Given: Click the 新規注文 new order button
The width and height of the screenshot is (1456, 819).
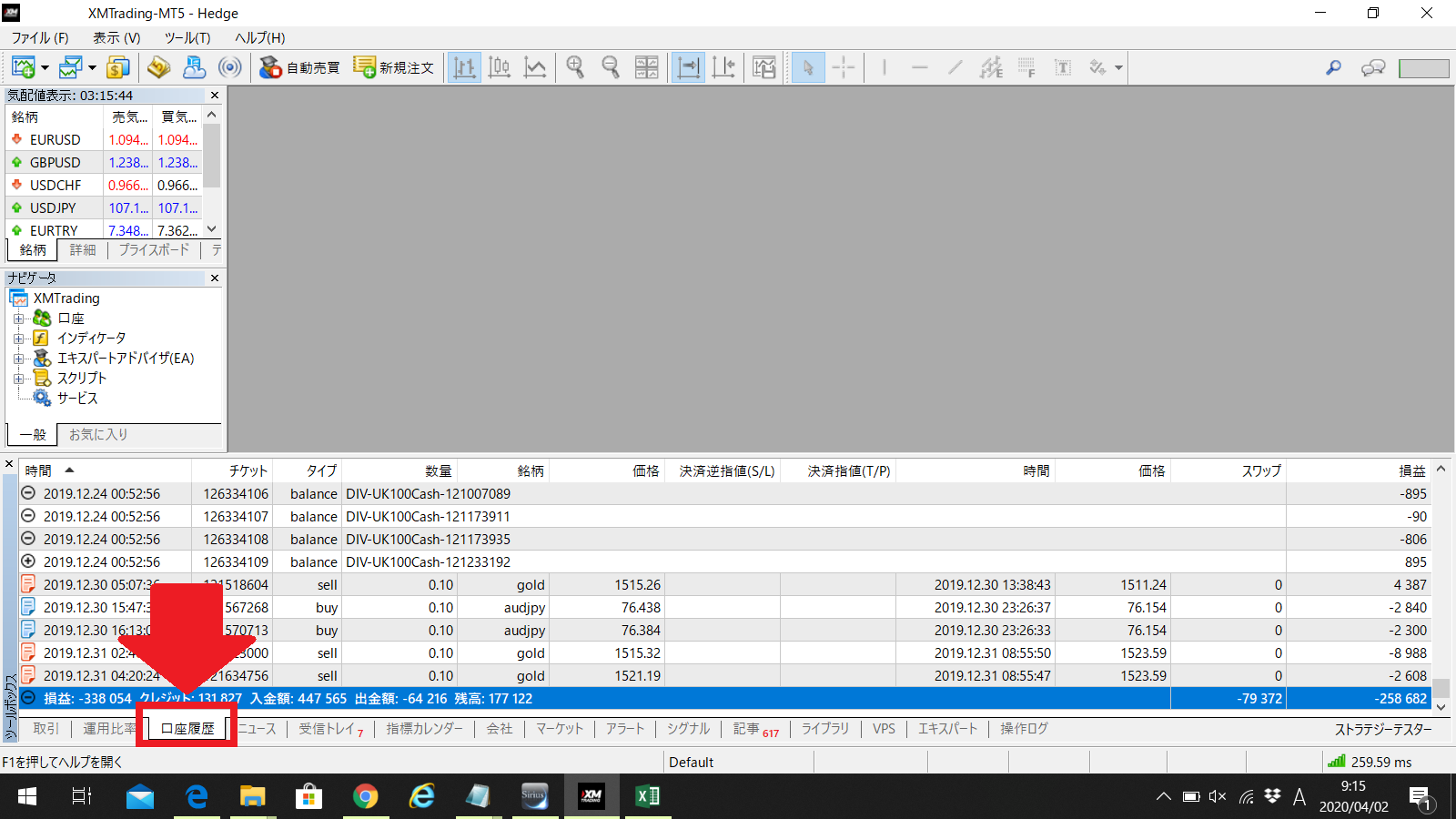Looking at the screenshot, I should (x=394, y=67).
